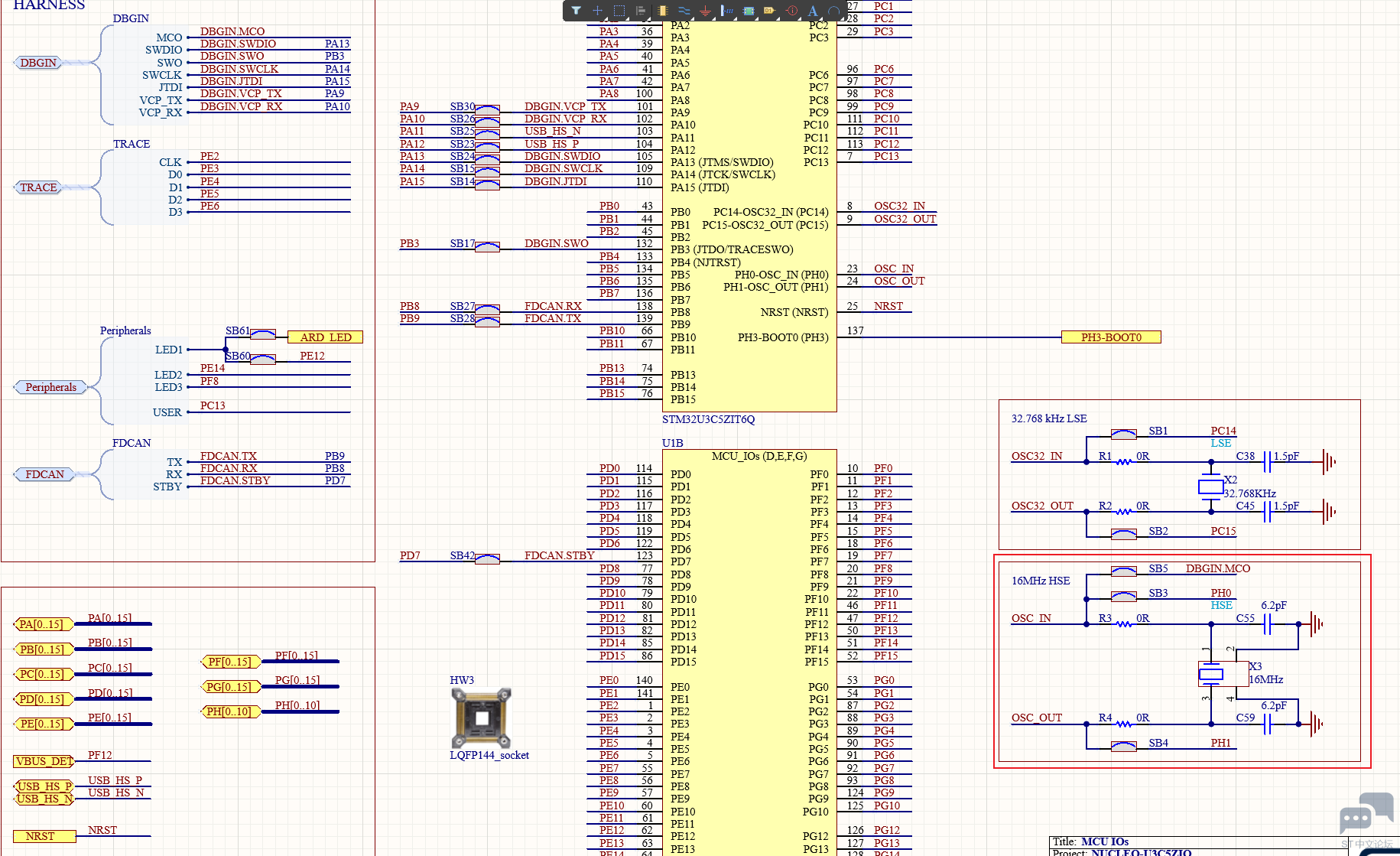The width and height of the screenshot is (1400, 856).
Task: Click the STM32U3C5ZIT6Q designator text
Action: point(708,419)
